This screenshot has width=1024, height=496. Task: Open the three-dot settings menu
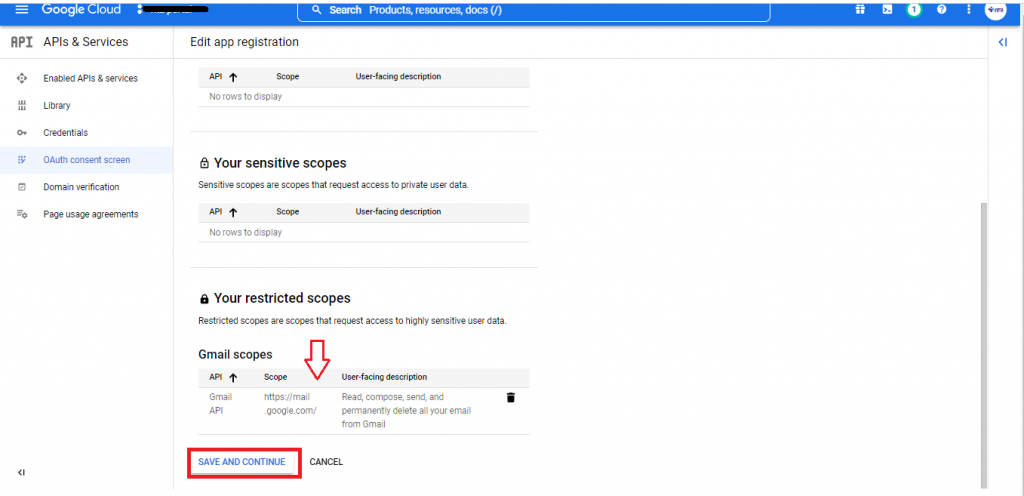pos(968,10)
